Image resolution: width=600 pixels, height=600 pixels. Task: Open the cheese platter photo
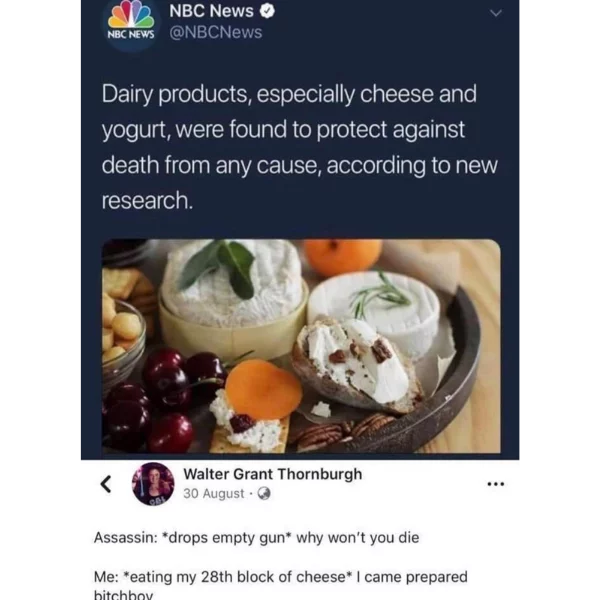pyautogui.click(x=301, y=346)
